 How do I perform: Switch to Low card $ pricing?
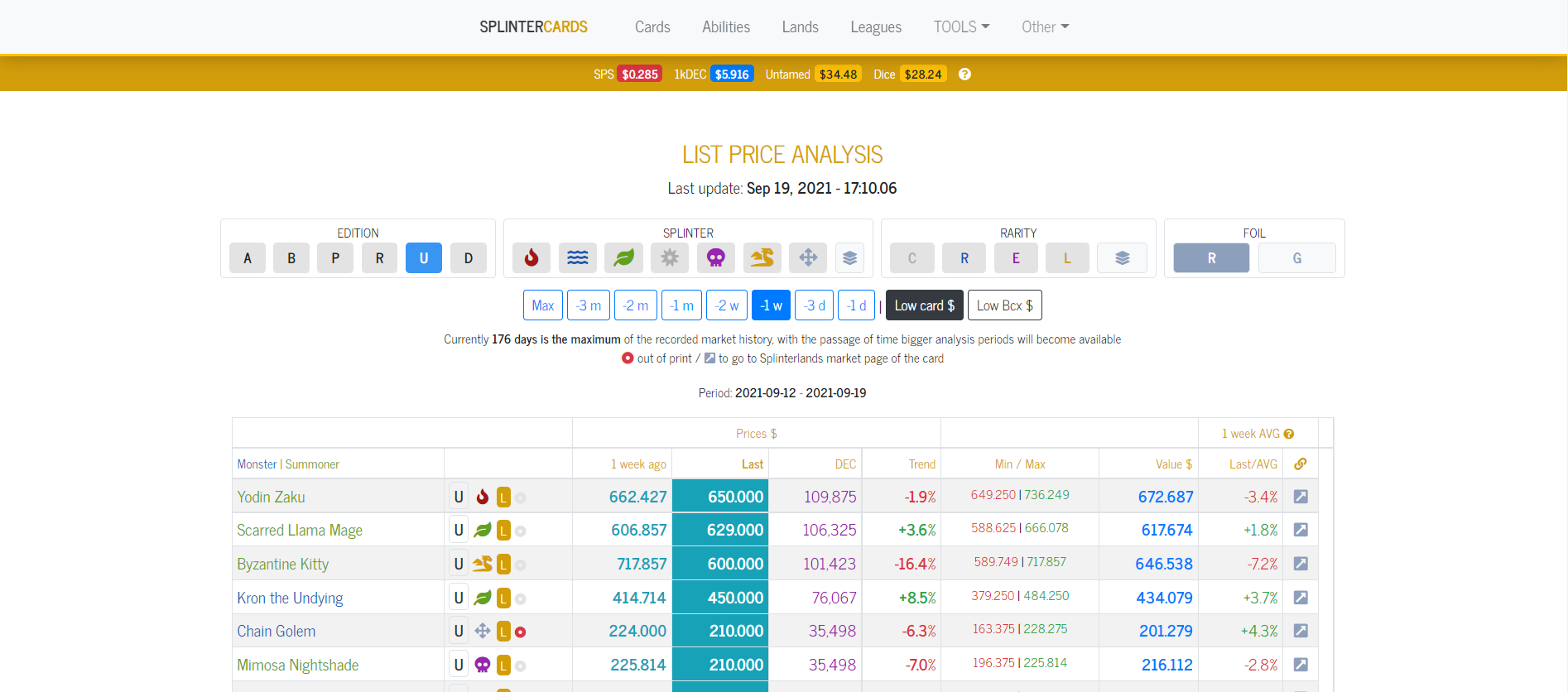point(925,305)
